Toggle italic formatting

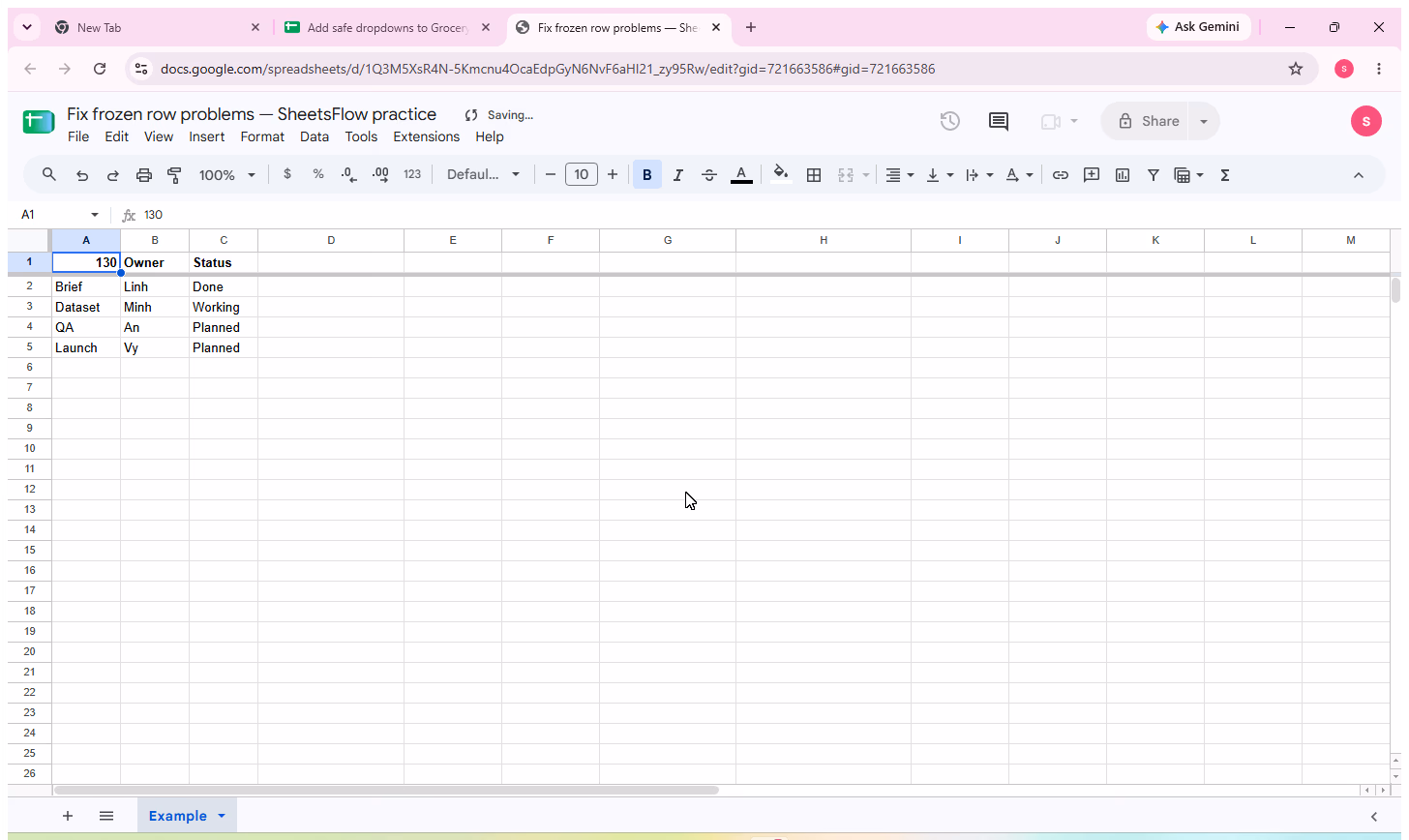[x=678, y=175]
